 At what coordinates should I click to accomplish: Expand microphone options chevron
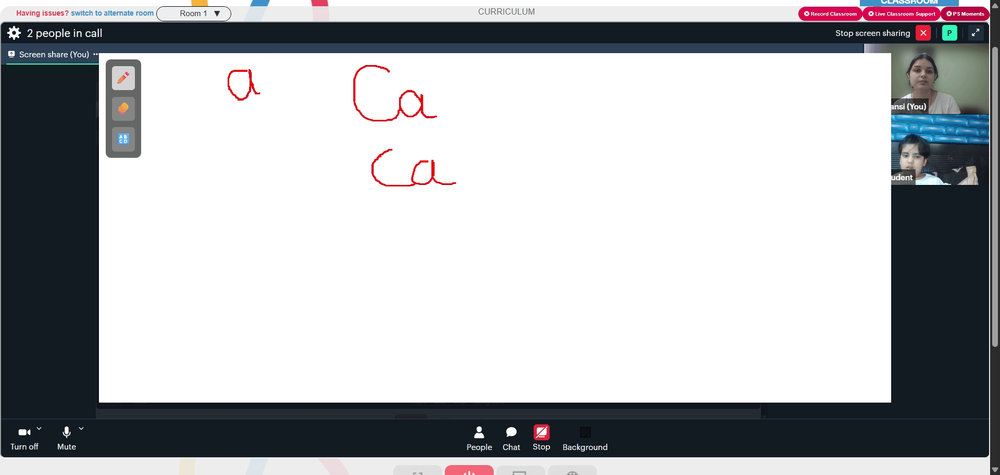tap(81, 428)
